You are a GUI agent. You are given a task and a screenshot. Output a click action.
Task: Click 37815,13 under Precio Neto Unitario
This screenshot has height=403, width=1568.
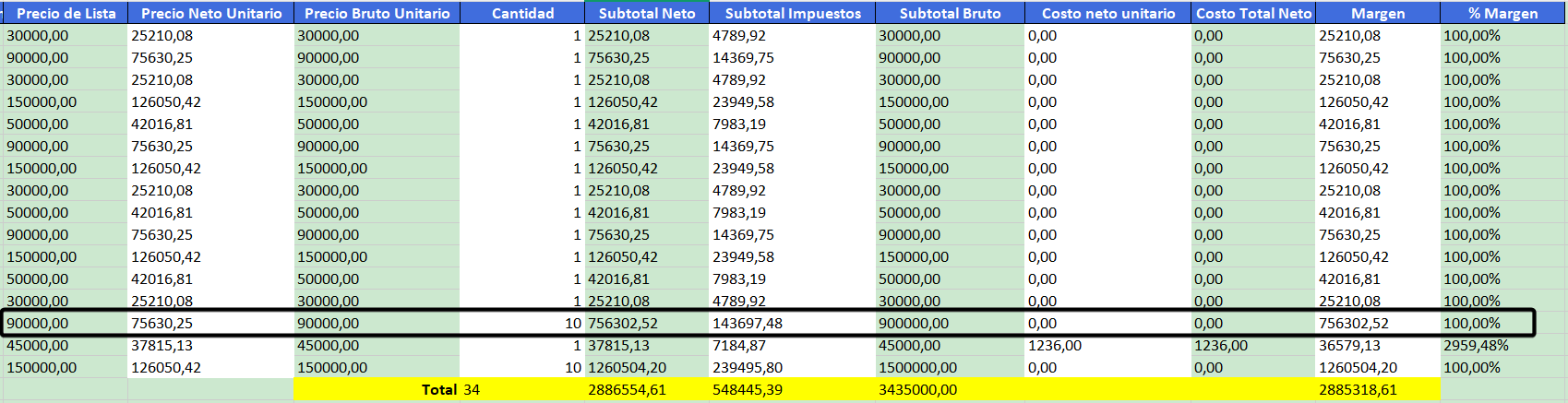pyautogui.click(x=211, y=346)
